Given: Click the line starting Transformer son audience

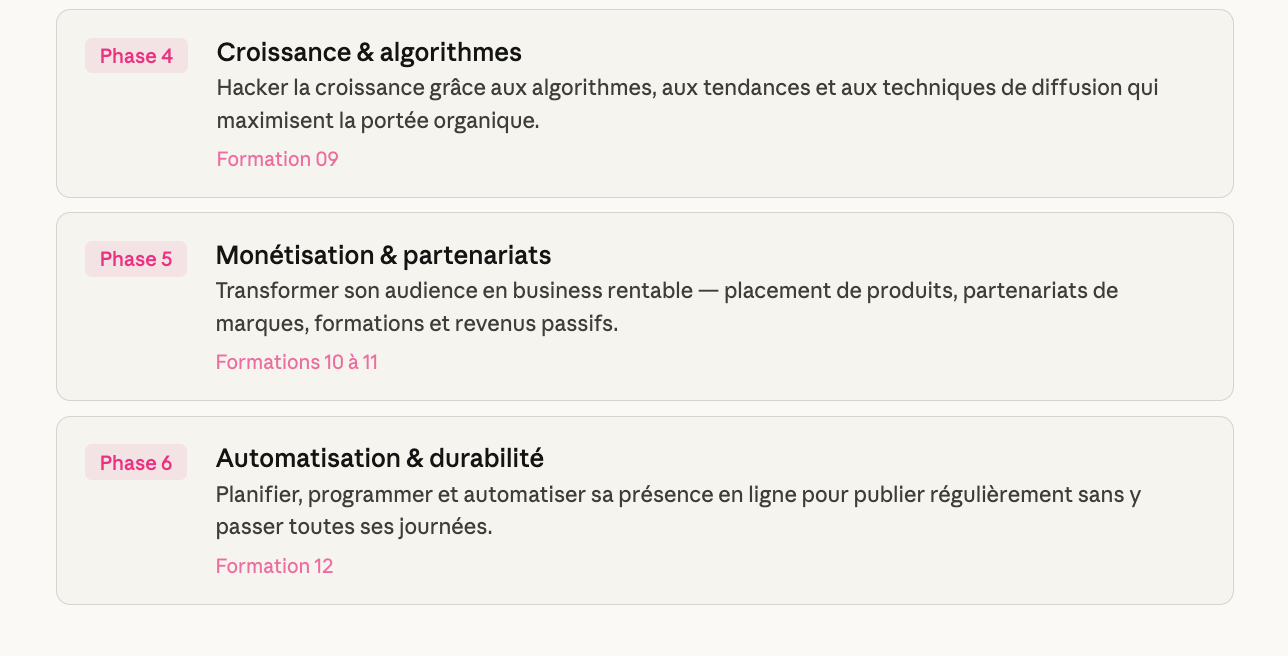Looking at the screenshot, I should point(666,291).
